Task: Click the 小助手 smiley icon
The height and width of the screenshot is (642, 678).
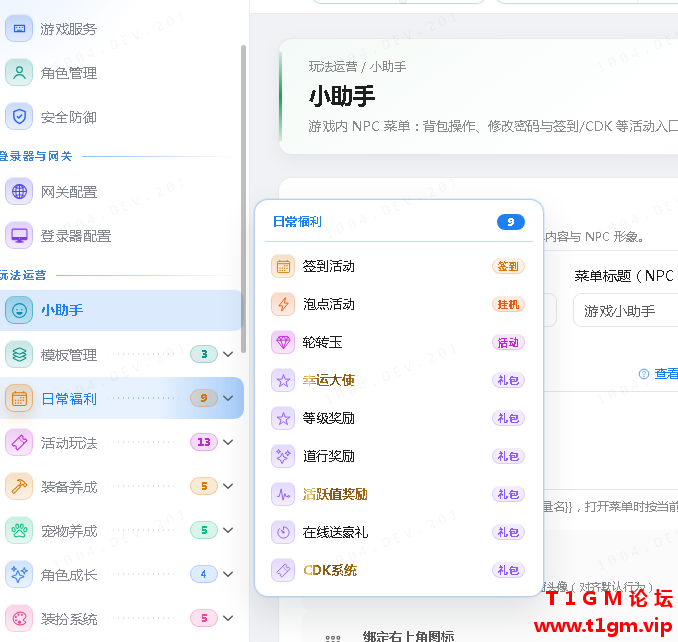Action: click(x=19, y=310)
